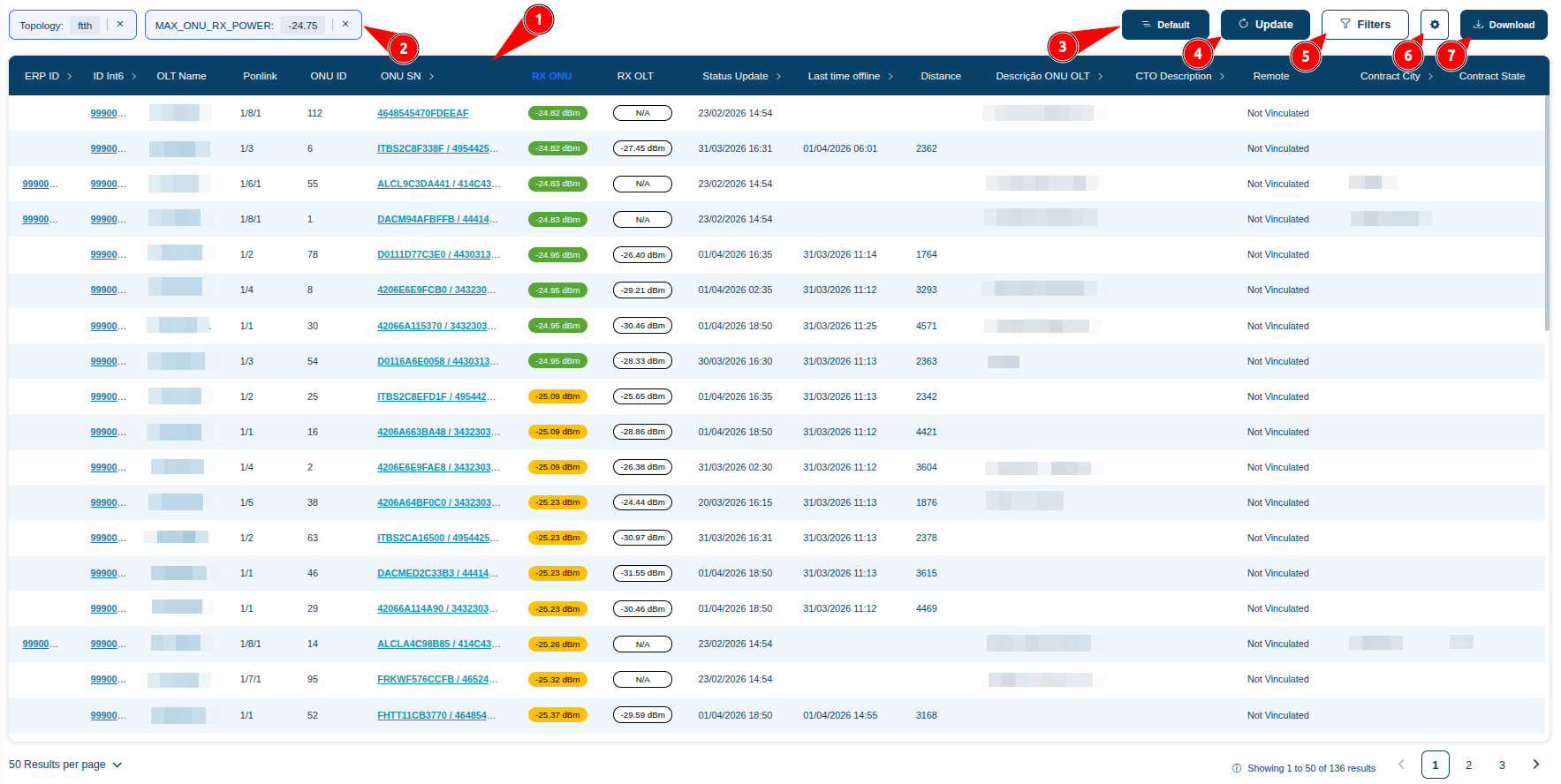Viewport: 1561px width, 784px height.
Task: Select pagination page 1
Action: pos(1436,765)
